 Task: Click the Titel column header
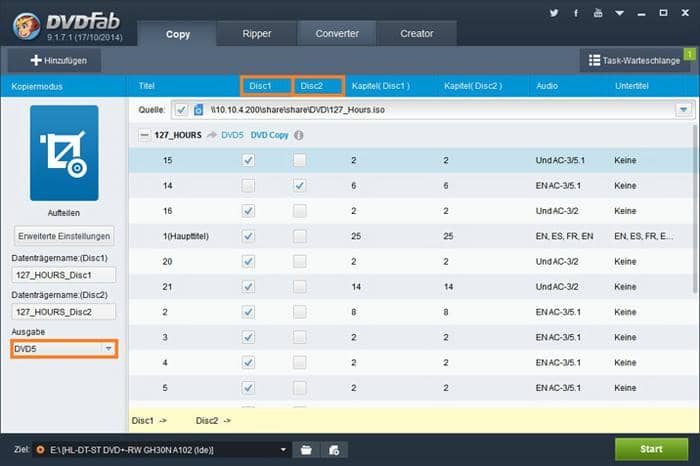point(147,86)
